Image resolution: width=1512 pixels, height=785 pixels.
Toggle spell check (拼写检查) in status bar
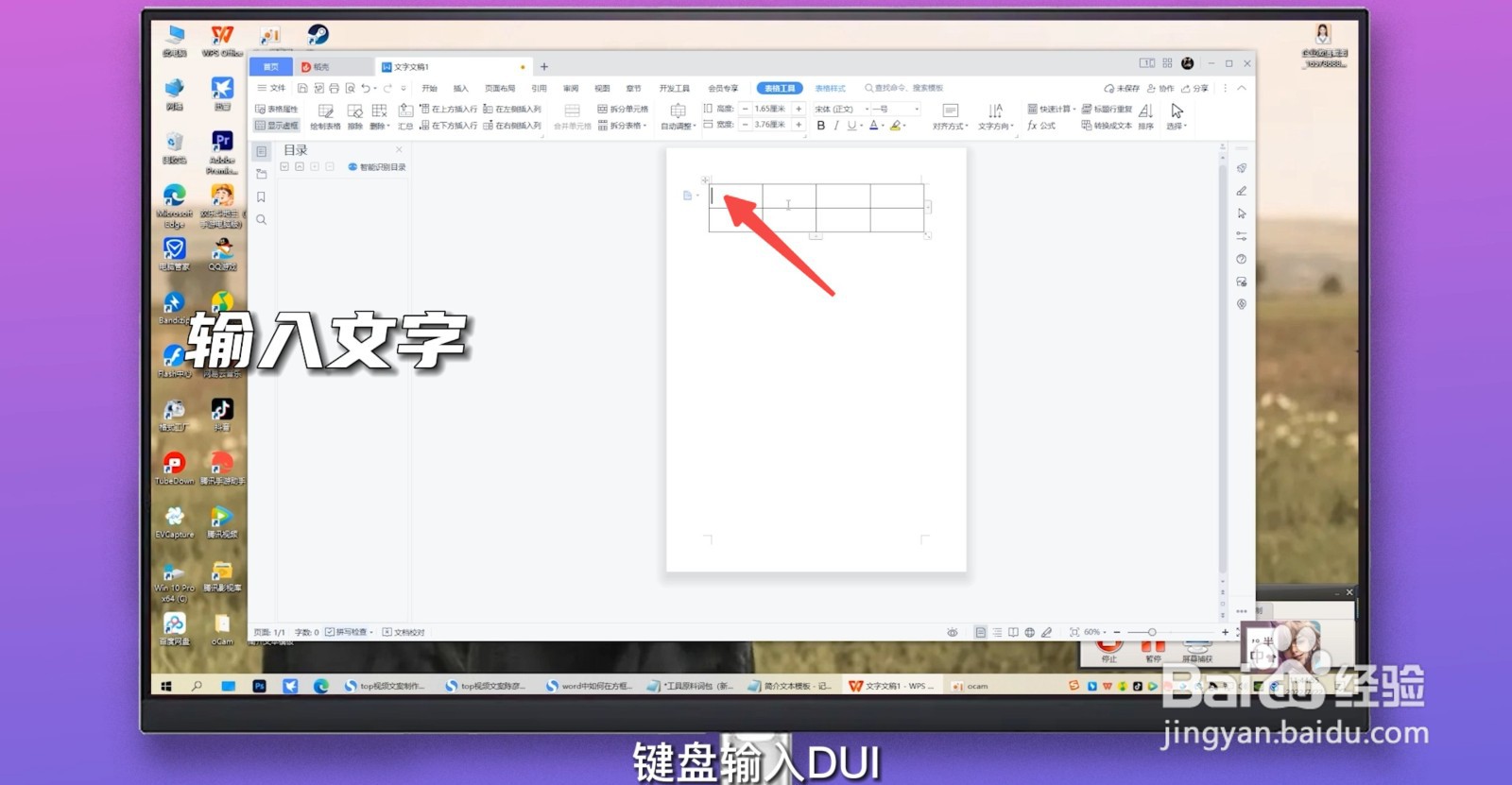349,632
